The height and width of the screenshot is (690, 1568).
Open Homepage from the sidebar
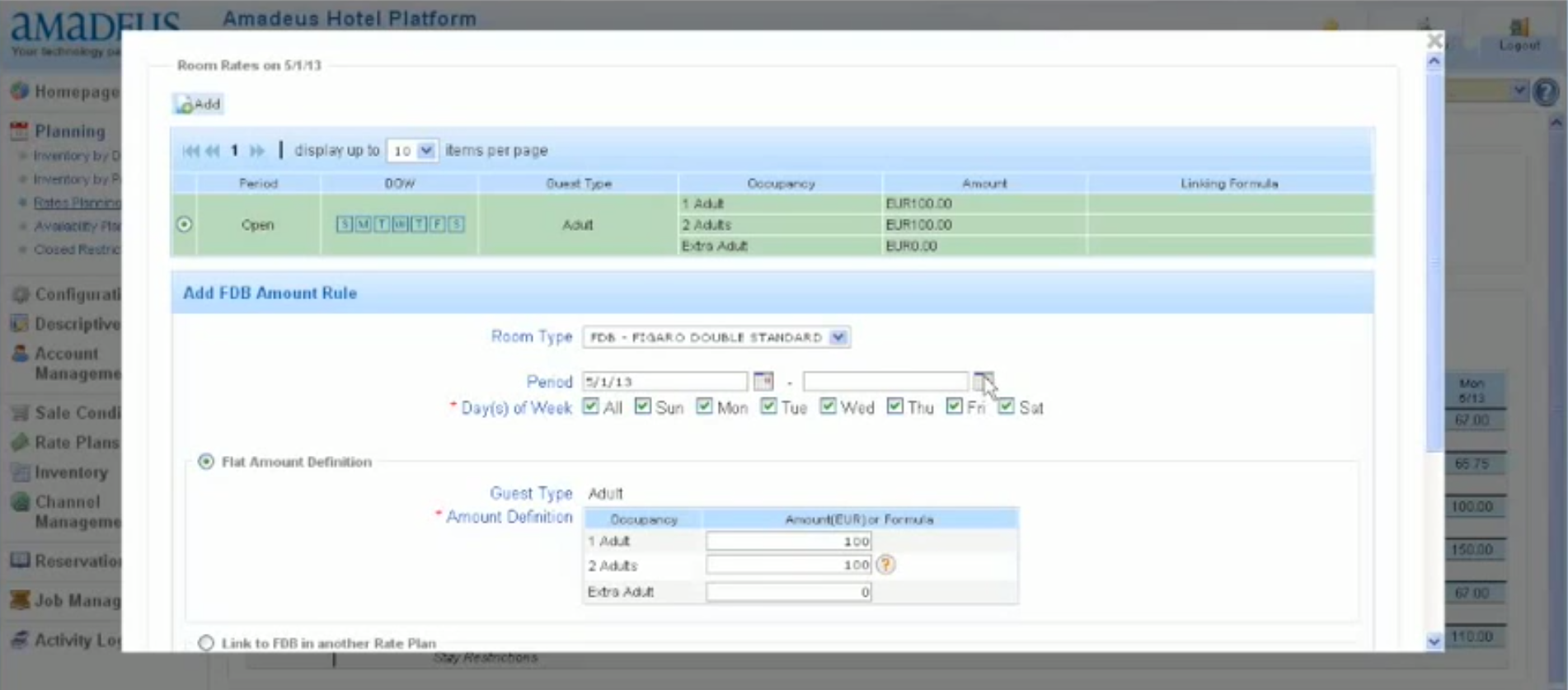(x=76, y=92)
